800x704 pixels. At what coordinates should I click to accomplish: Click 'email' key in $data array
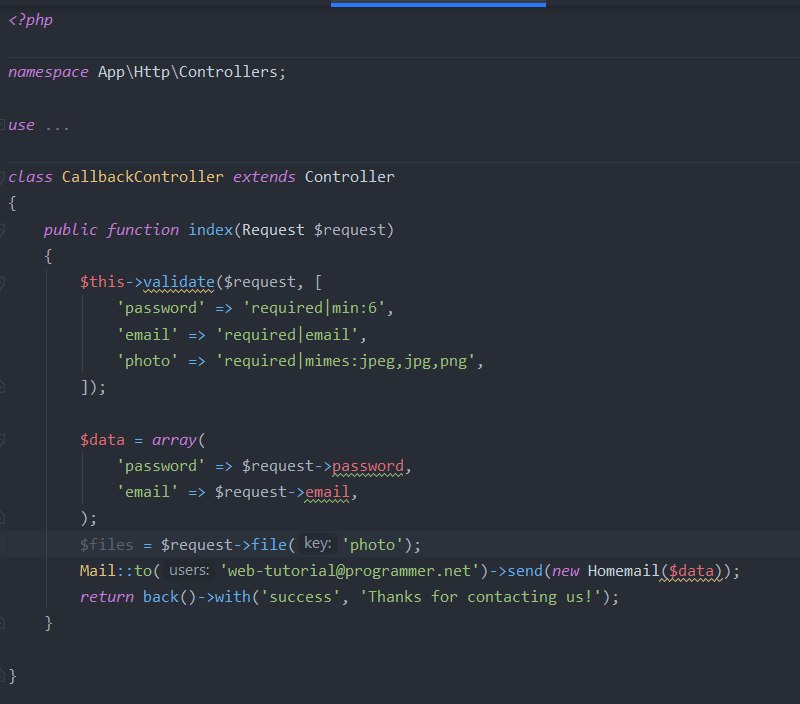click(x=147, y=492)
